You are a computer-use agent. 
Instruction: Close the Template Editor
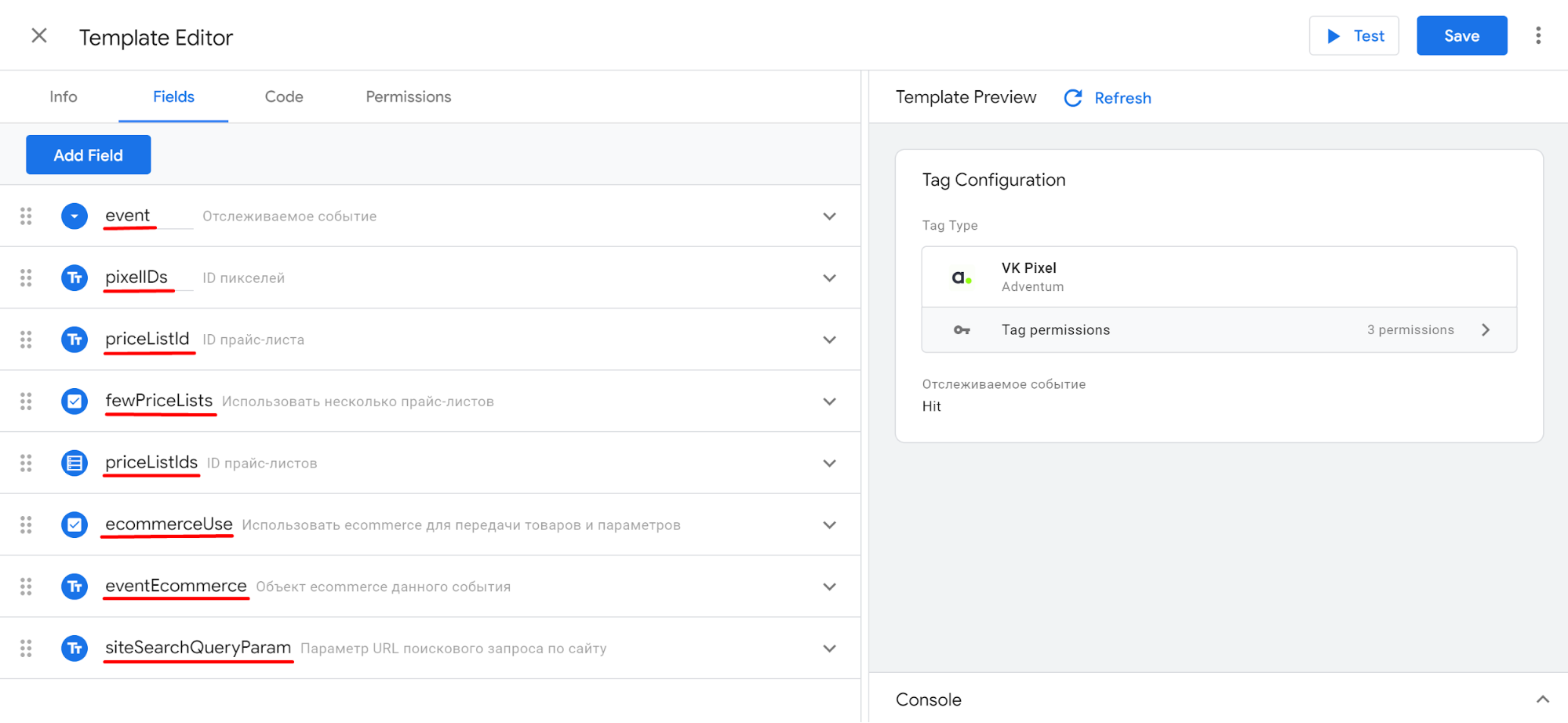pos(39,36)
